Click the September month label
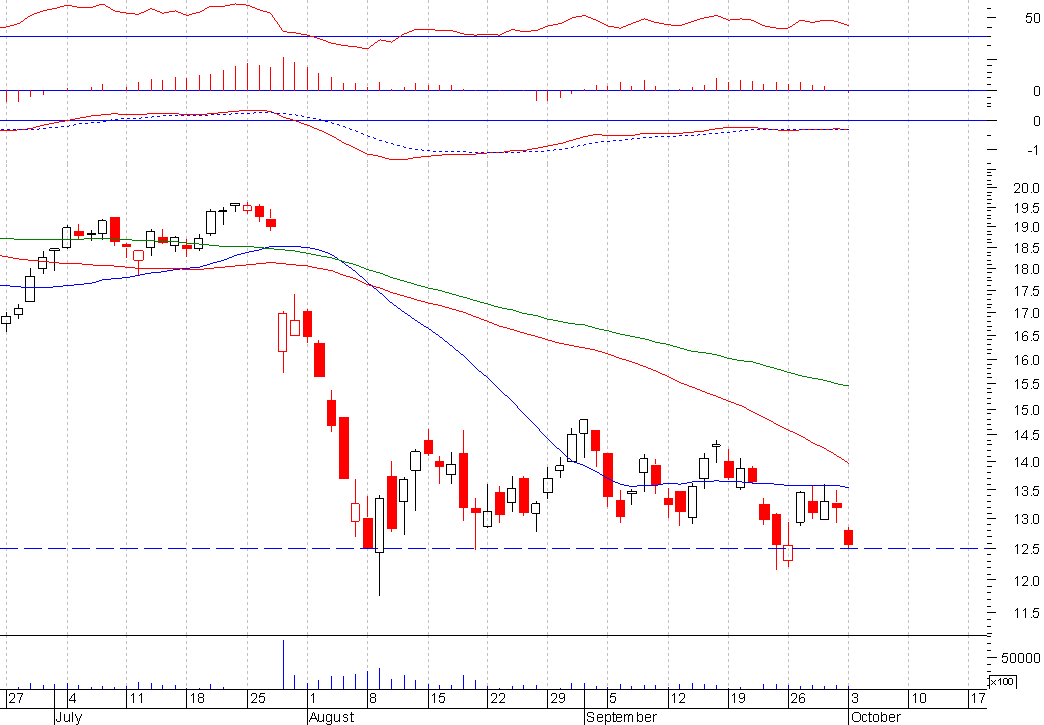This screenshot has height=725, width=1044. click(x=621, y=717)
